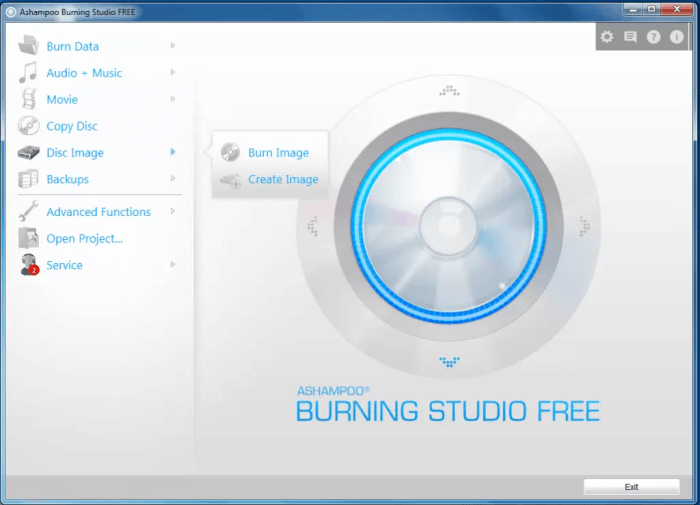The width and height of the screenshot is (700, 505).
Task: Expand the Burn Data submenu arrow
Action: tap(173, 46)
